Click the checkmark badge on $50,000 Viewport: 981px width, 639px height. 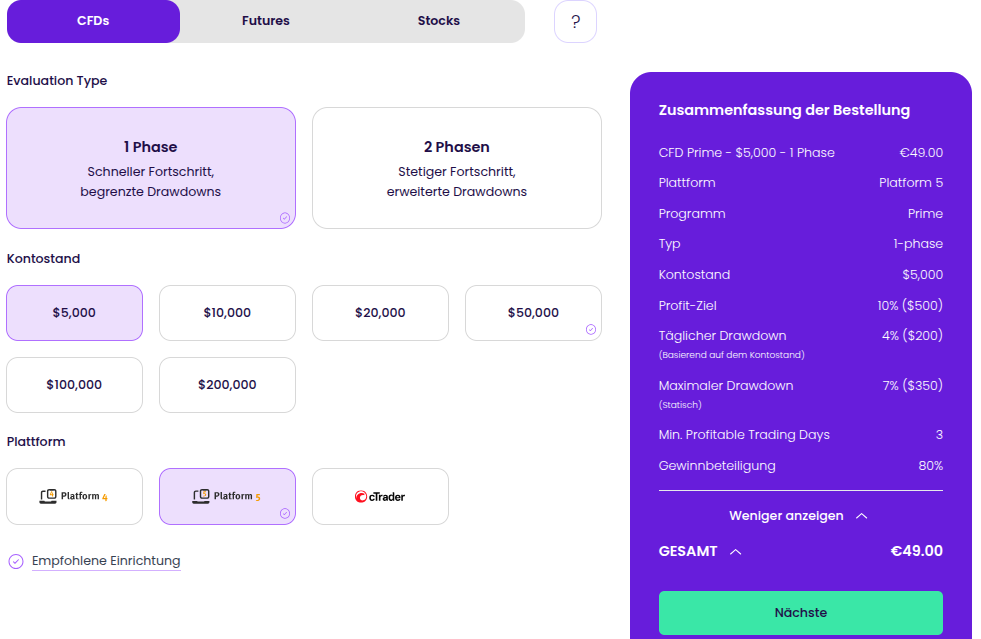pyautogui.click(x=590, y=329)
